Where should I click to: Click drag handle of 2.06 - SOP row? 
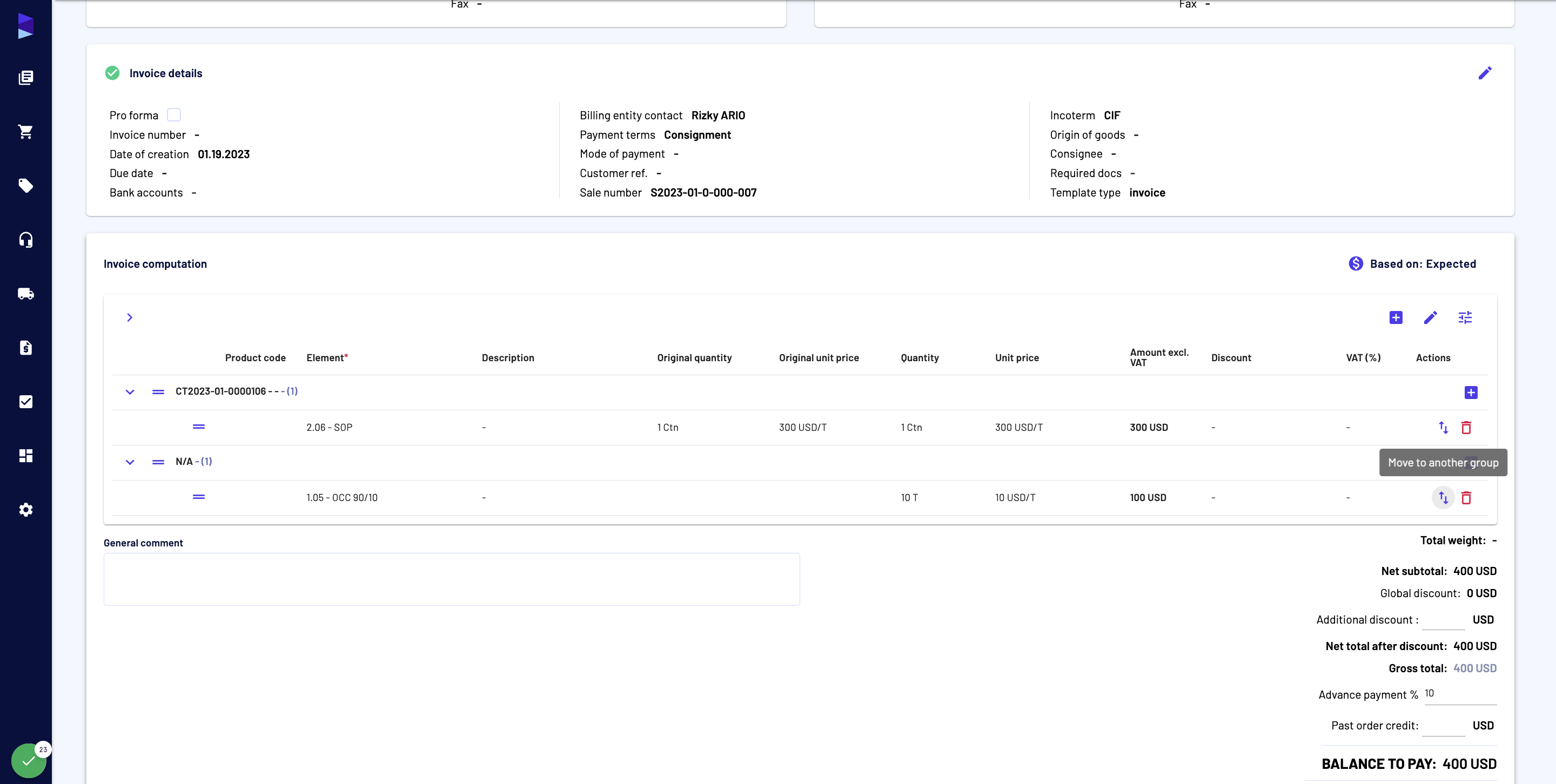point(199,427)
